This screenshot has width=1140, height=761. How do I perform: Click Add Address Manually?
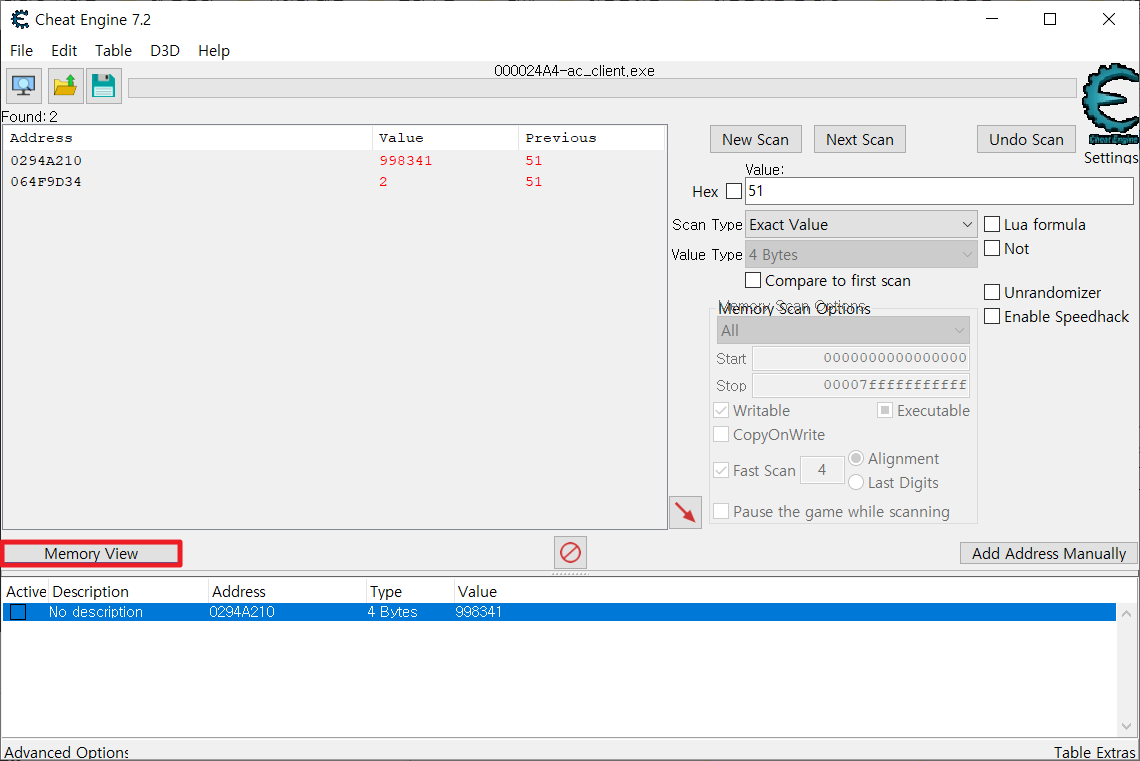[1048, 553]
